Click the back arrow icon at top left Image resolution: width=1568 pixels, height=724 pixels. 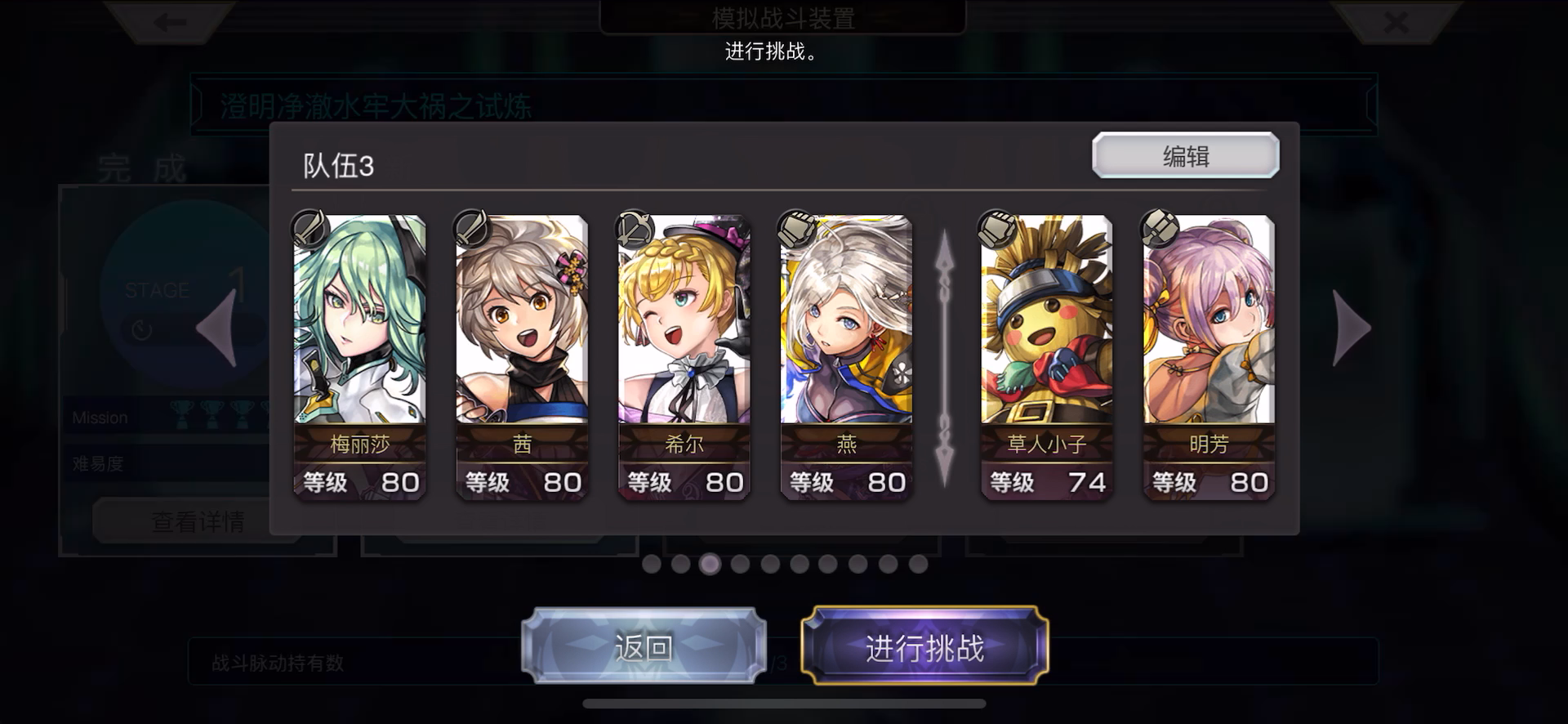point(171,22)
